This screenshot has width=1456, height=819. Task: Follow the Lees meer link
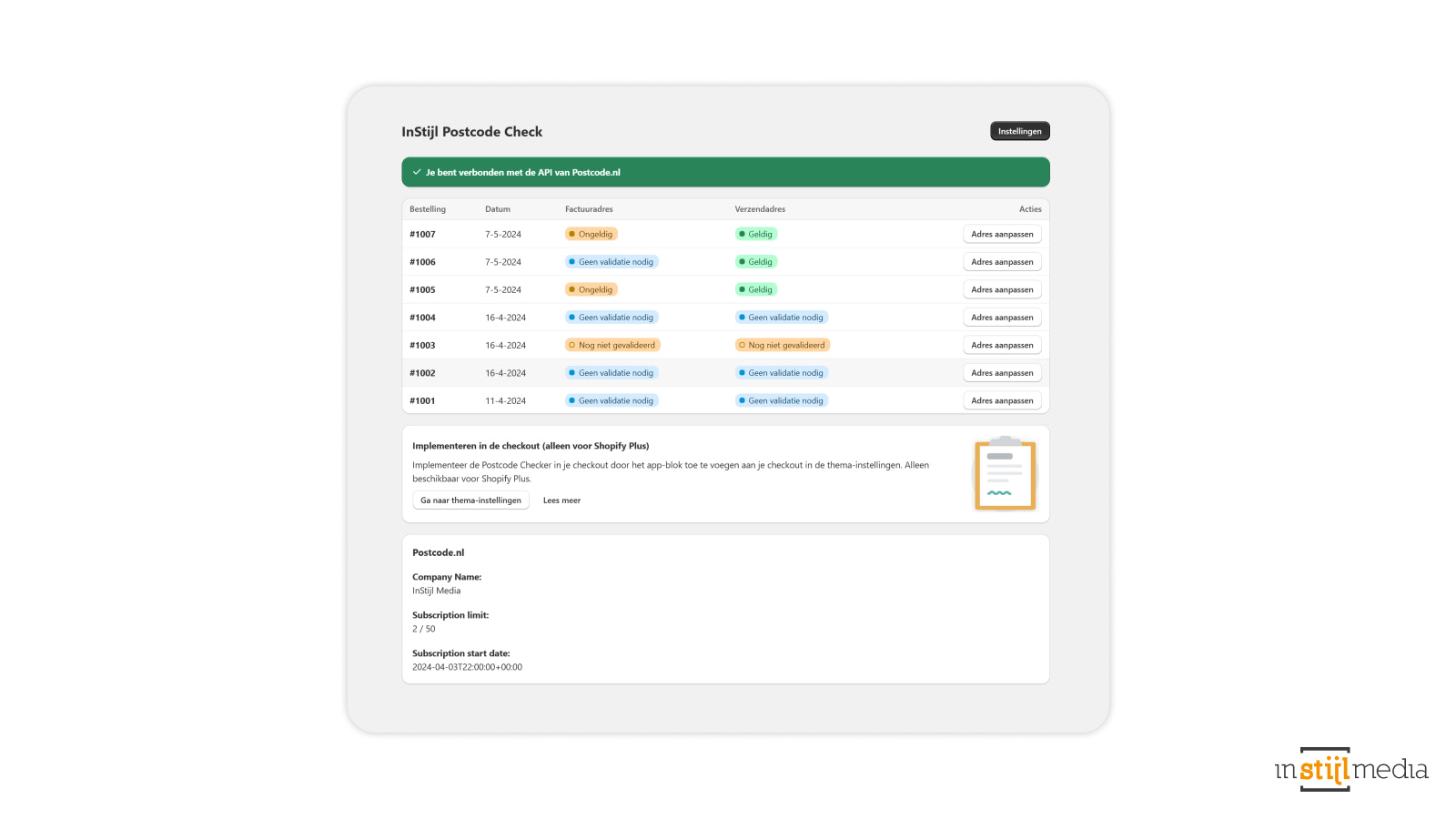(x=561, y=500)
